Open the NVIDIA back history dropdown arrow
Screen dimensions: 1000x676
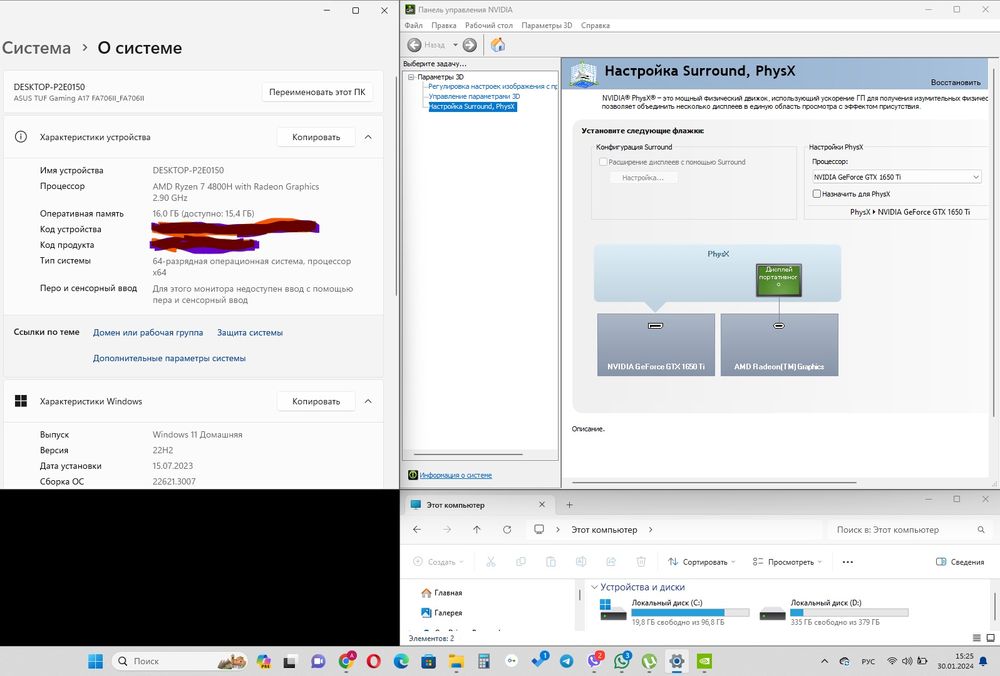[x=455, y=45]
